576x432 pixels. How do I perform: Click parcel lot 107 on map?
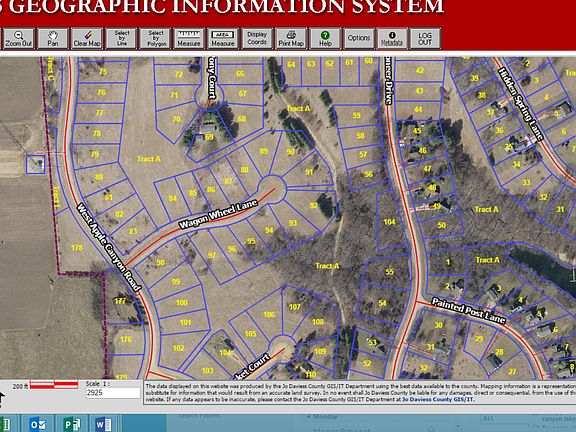click(295, 307)
